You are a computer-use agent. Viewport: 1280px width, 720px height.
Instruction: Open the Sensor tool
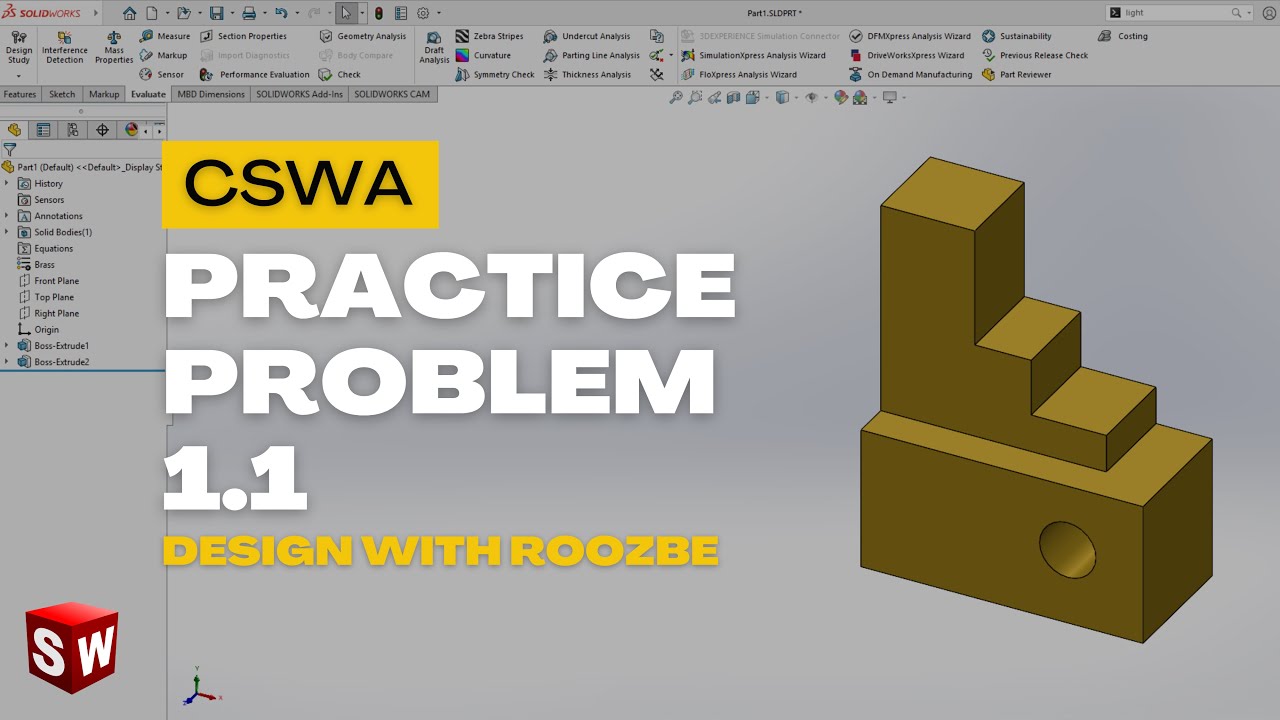(x=162, y=74)
